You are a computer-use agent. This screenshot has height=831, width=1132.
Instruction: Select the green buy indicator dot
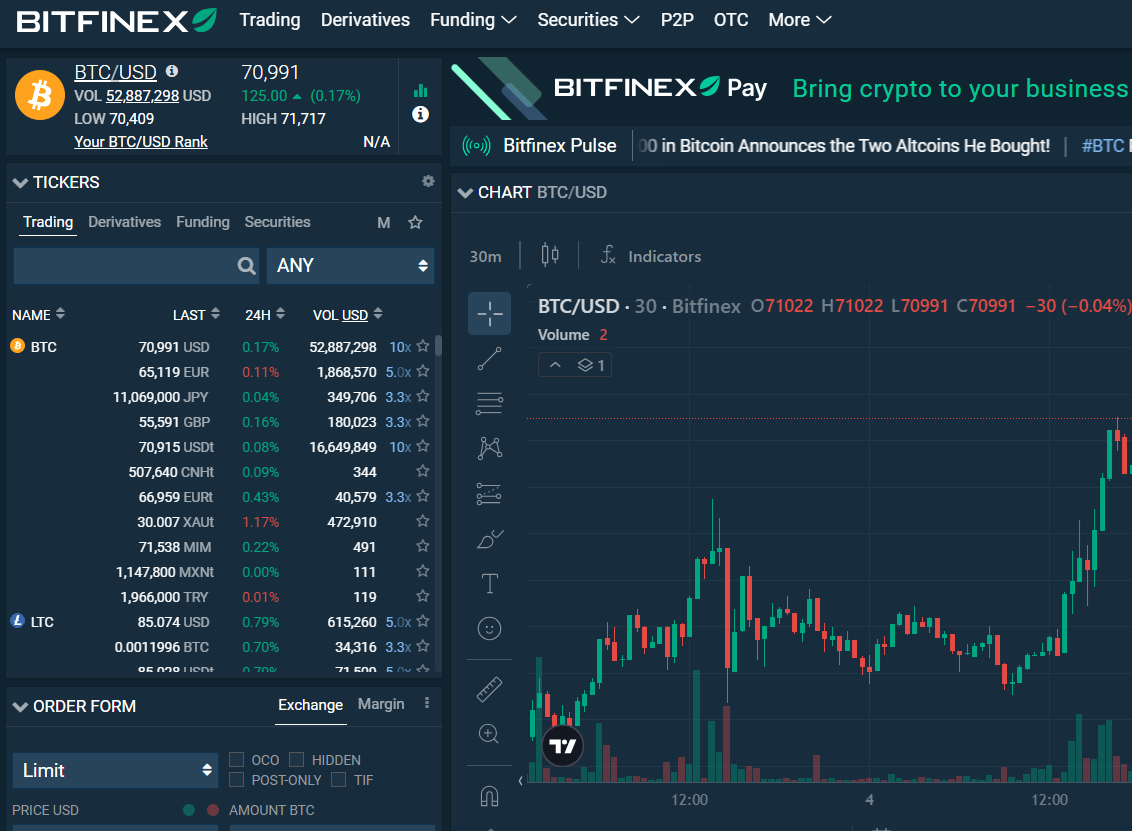(189, 810)
